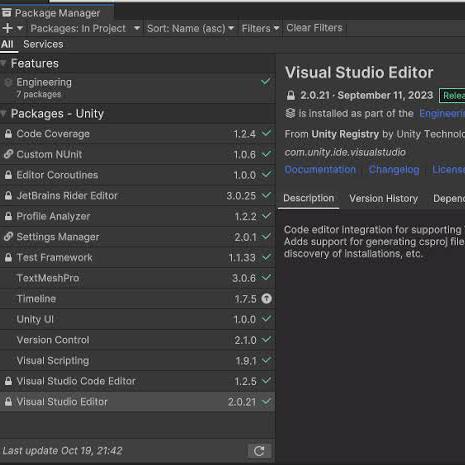Click the com.unity.ide.visualstudio package name
The height and width of the screenshot is (465, 465).
point(345,152)
